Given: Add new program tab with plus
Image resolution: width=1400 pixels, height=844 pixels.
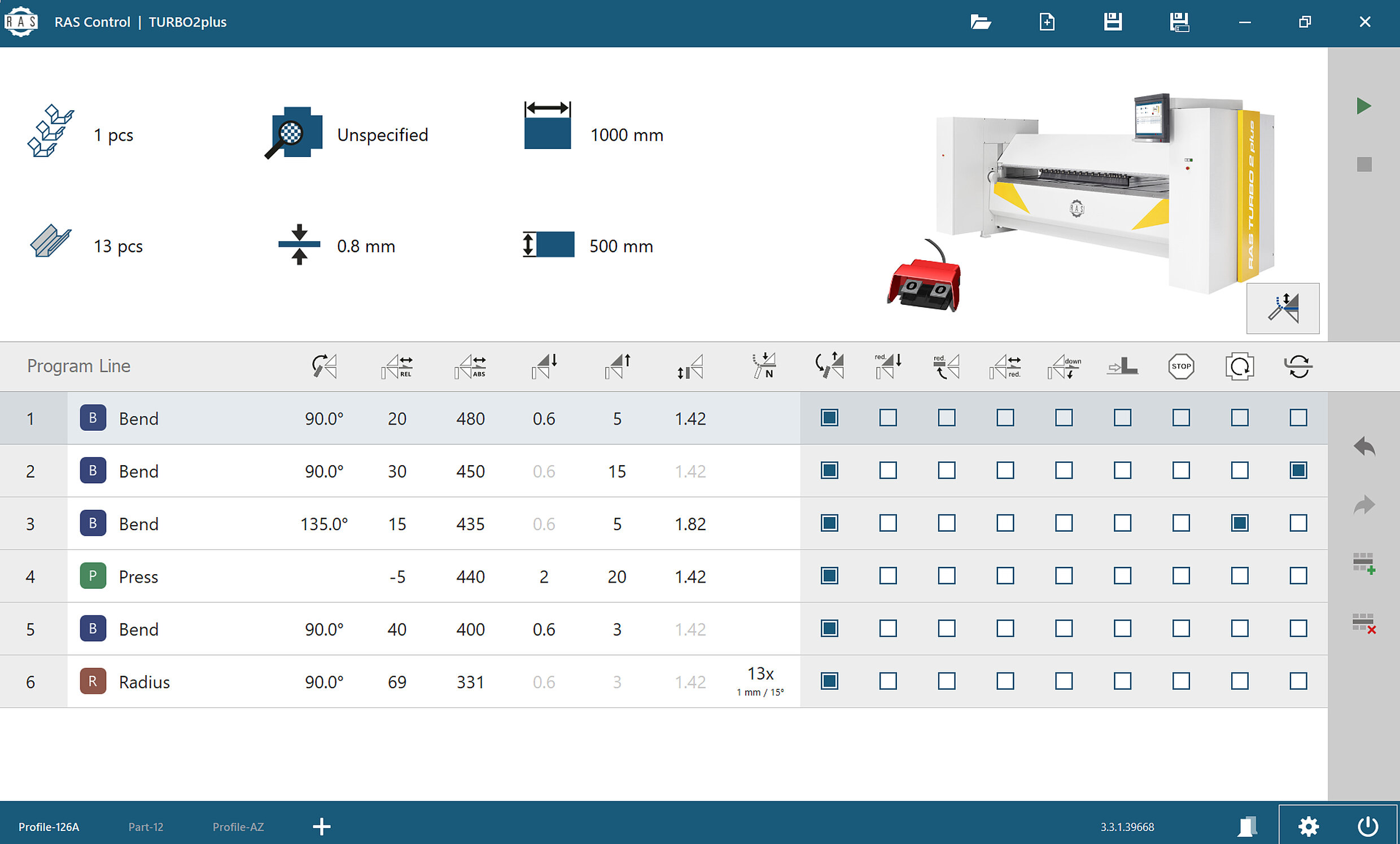Looking at the screenshot, I should pyautogui.click(x=322, y=826).
